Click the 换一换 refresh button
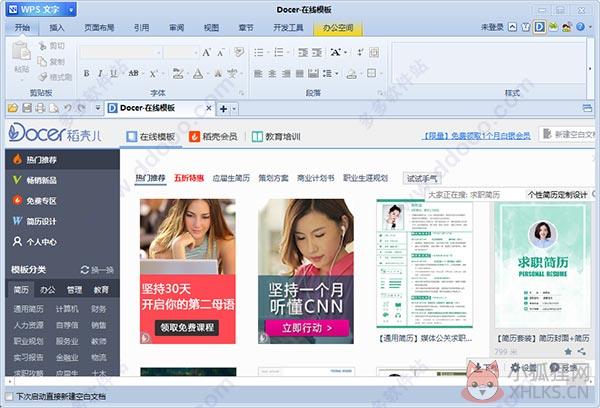The image size is (600, 408). click(97, 270)
